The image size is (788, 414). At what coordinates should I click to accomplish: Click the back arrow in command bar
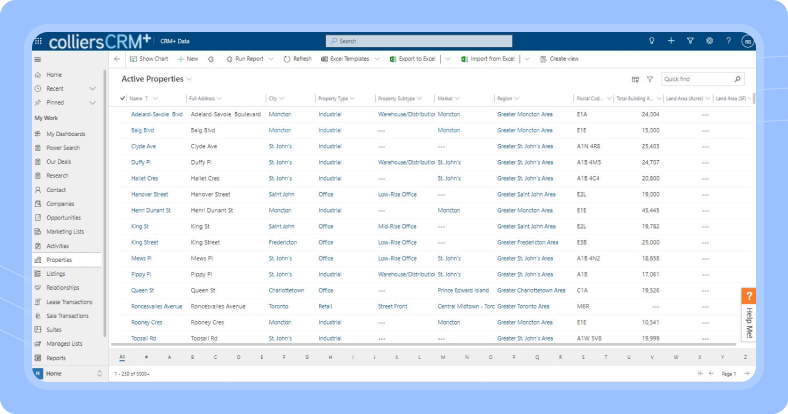coord(117,59)
